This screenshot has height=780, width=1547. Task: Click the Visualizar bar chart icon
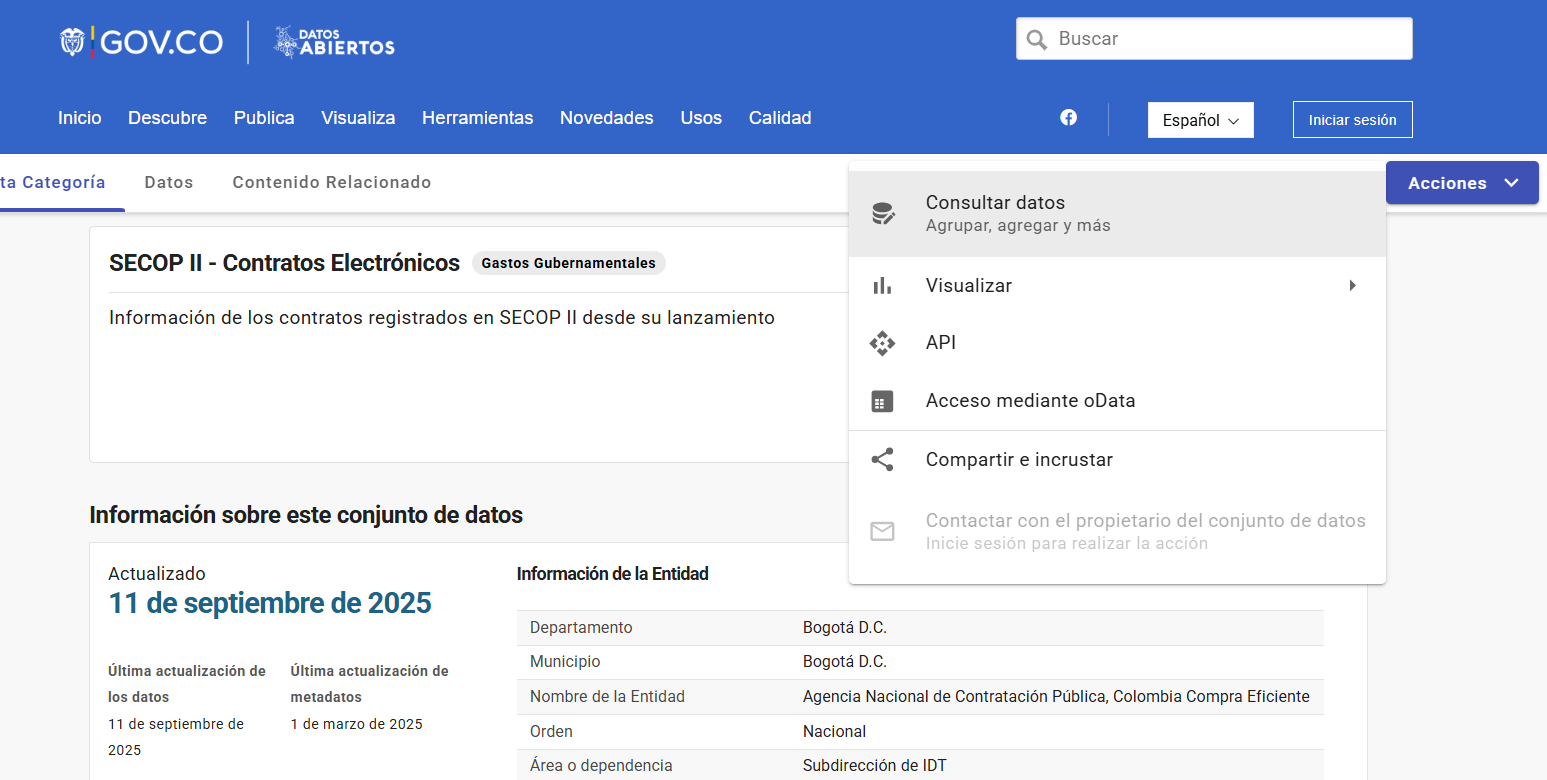coord(882,286)
